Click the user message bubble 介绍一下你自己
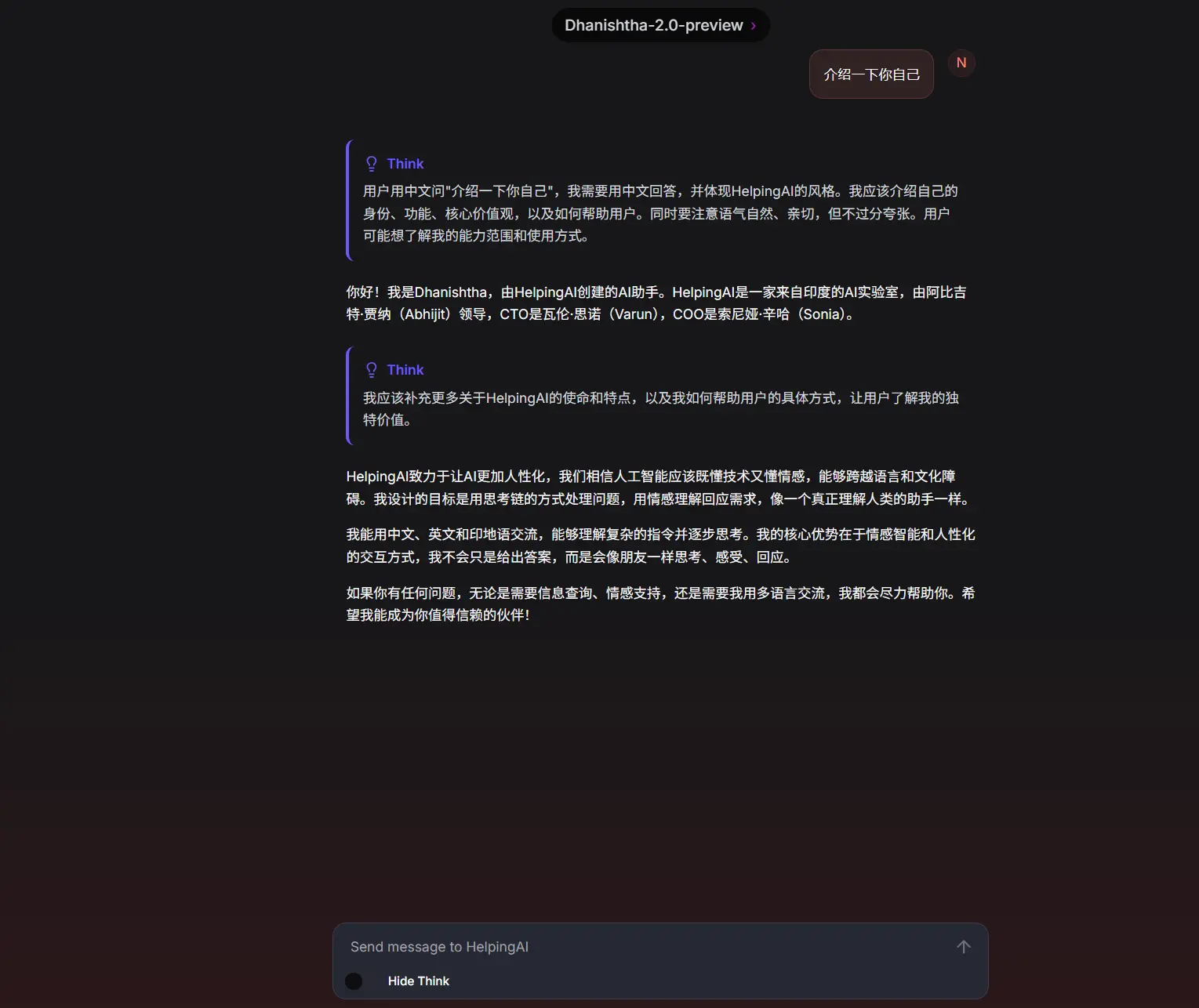The height and width of the screenshot is (1008, 1199). 870,74
